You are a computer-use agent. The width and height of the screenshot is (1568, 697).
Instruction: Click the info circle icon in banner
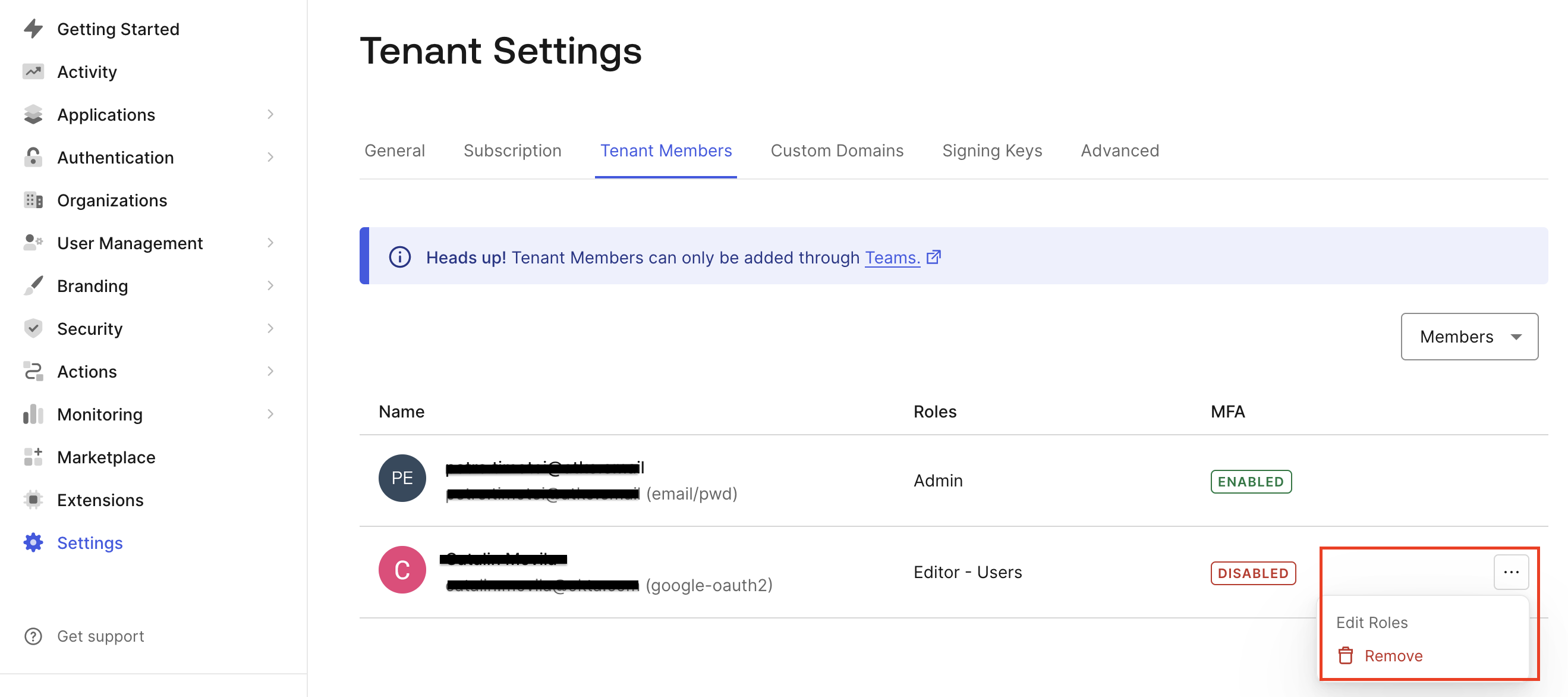400,257
